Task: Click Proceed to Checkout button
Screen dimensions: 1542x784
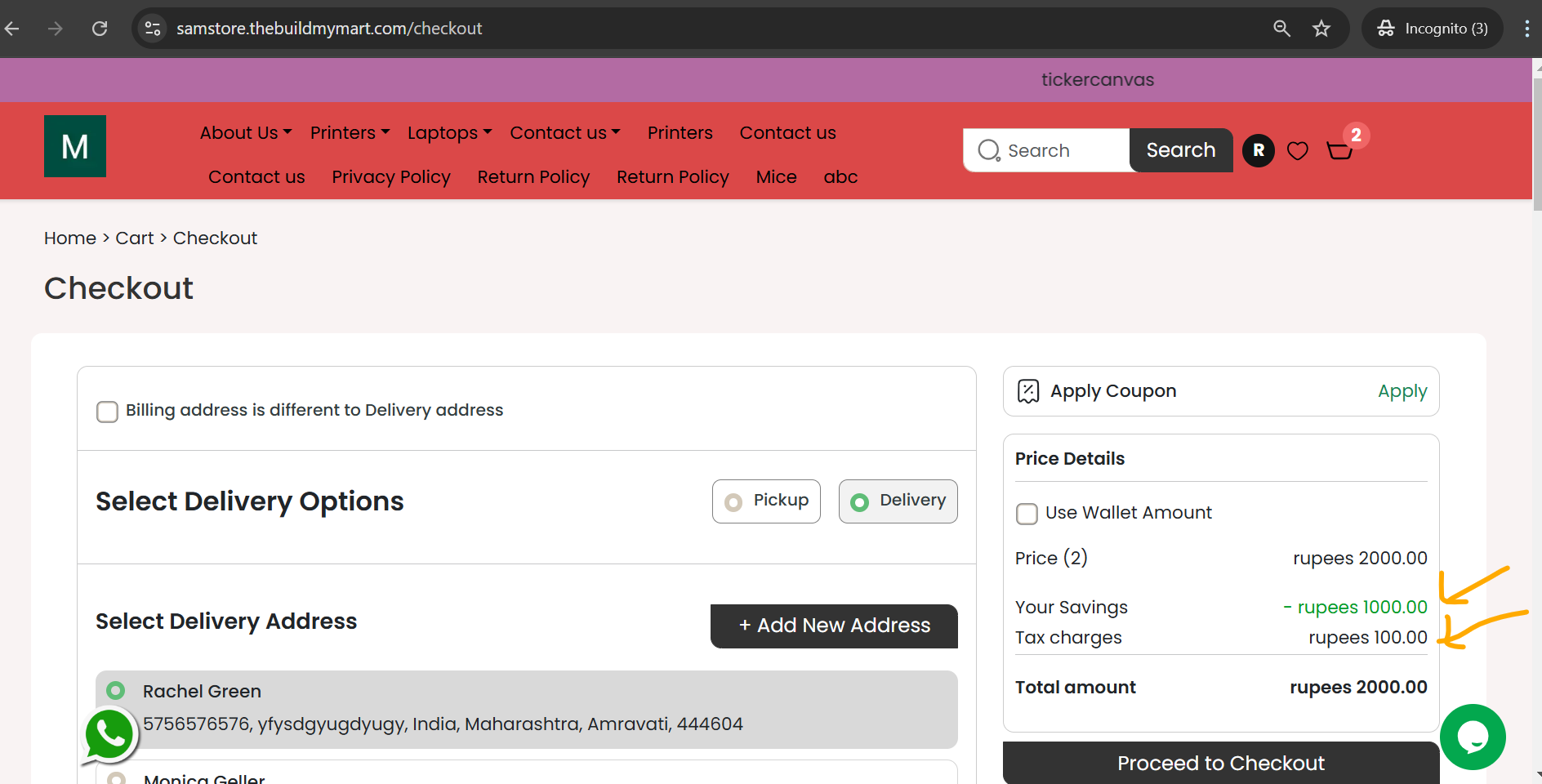Action: pyautogui.click(x=1221, y=763)
